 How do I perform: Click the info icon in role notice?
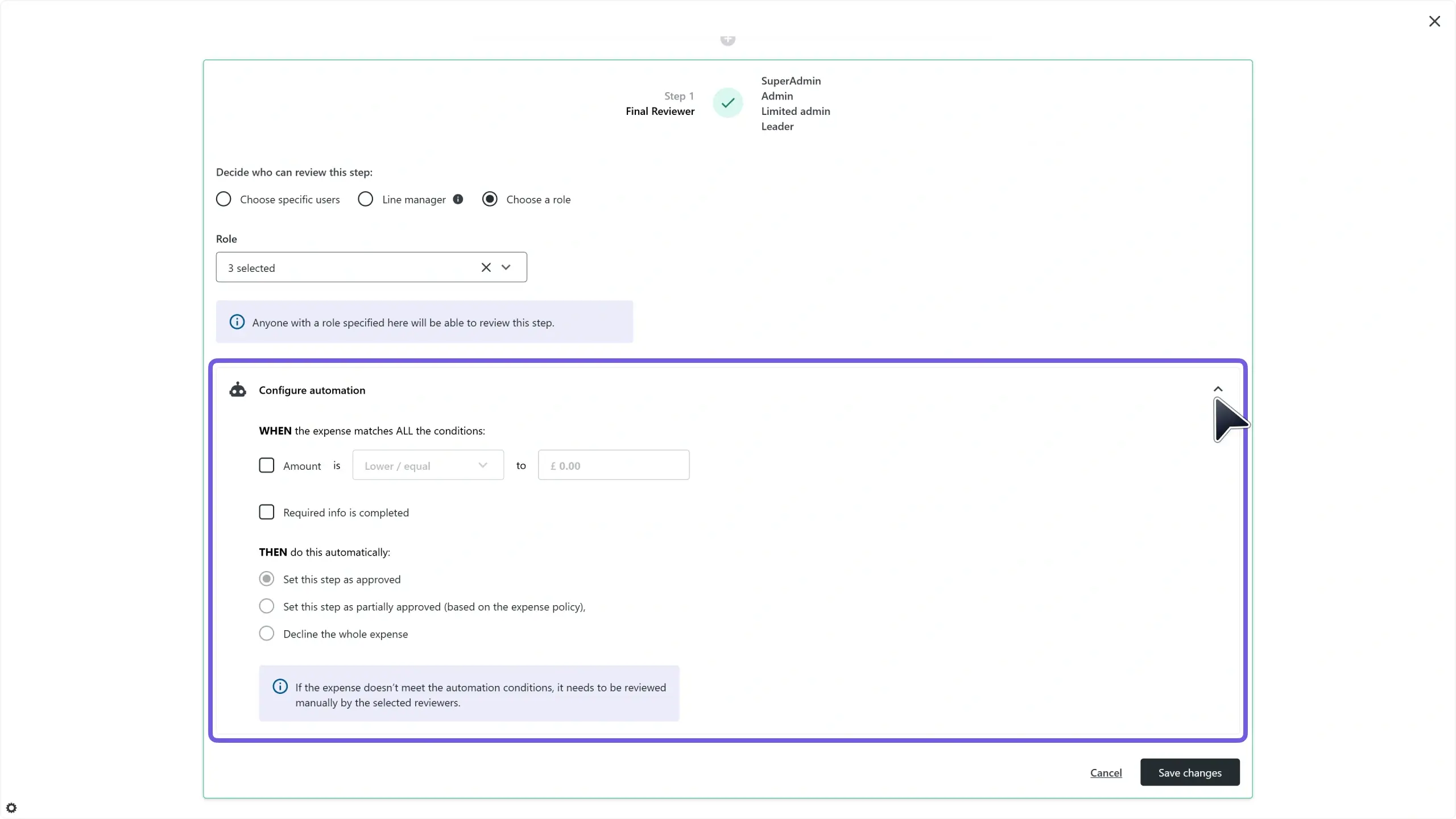(x=237, y=322)
